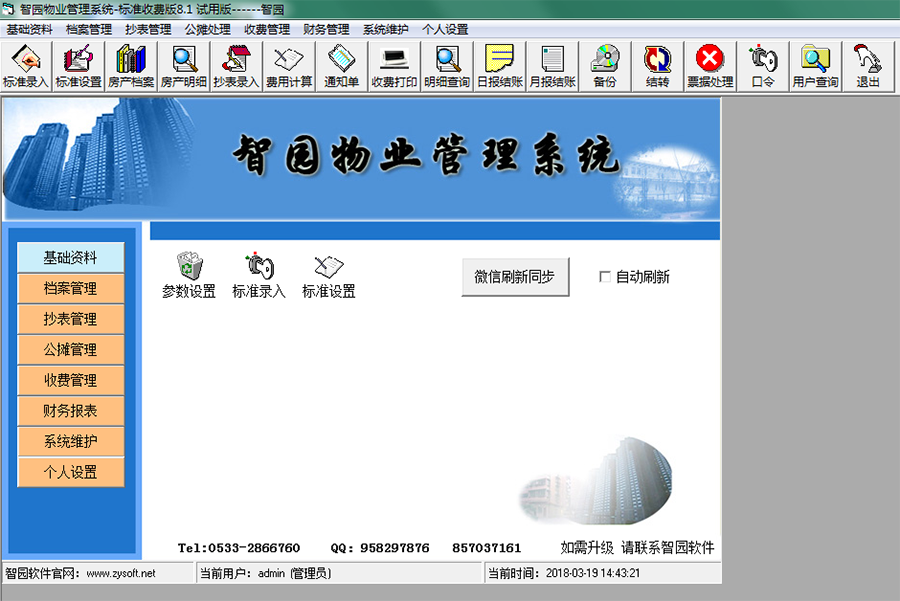Open the 系统维护 menu
The width and height of the screenshot is (900, 601).
point(386,29)
